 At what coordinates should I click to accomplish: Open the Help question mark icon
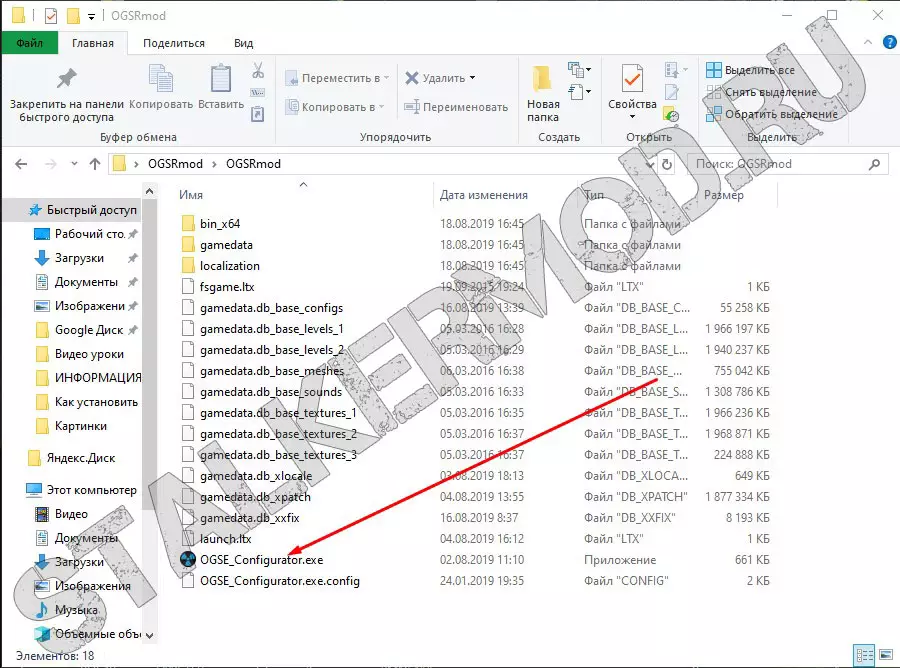tap(889, 42)
